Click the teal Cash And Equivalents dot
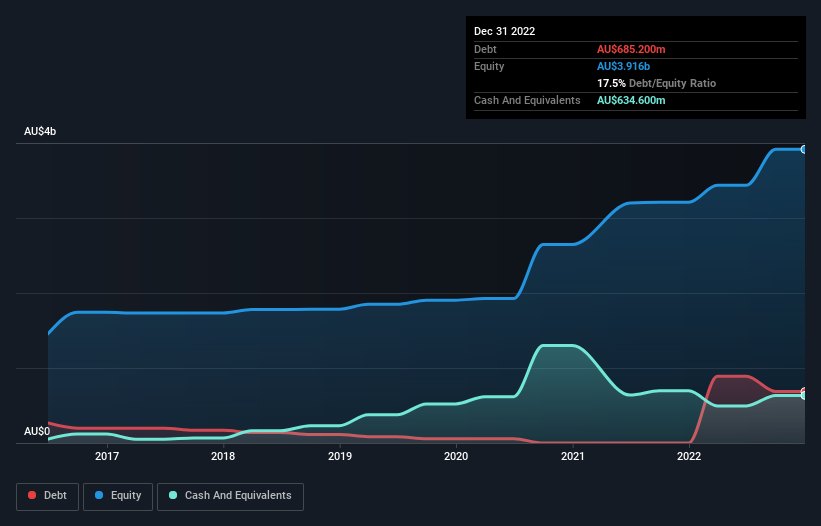This screenshot has width=821, height=526. (173, 495)
